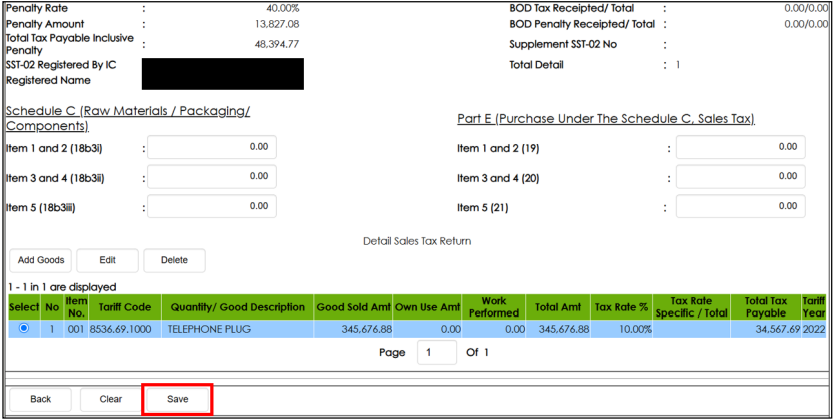Image resolution: width=835 pixels, height=420 pixels.
Task: Click the Tariff Code column header
Action: 125,307
